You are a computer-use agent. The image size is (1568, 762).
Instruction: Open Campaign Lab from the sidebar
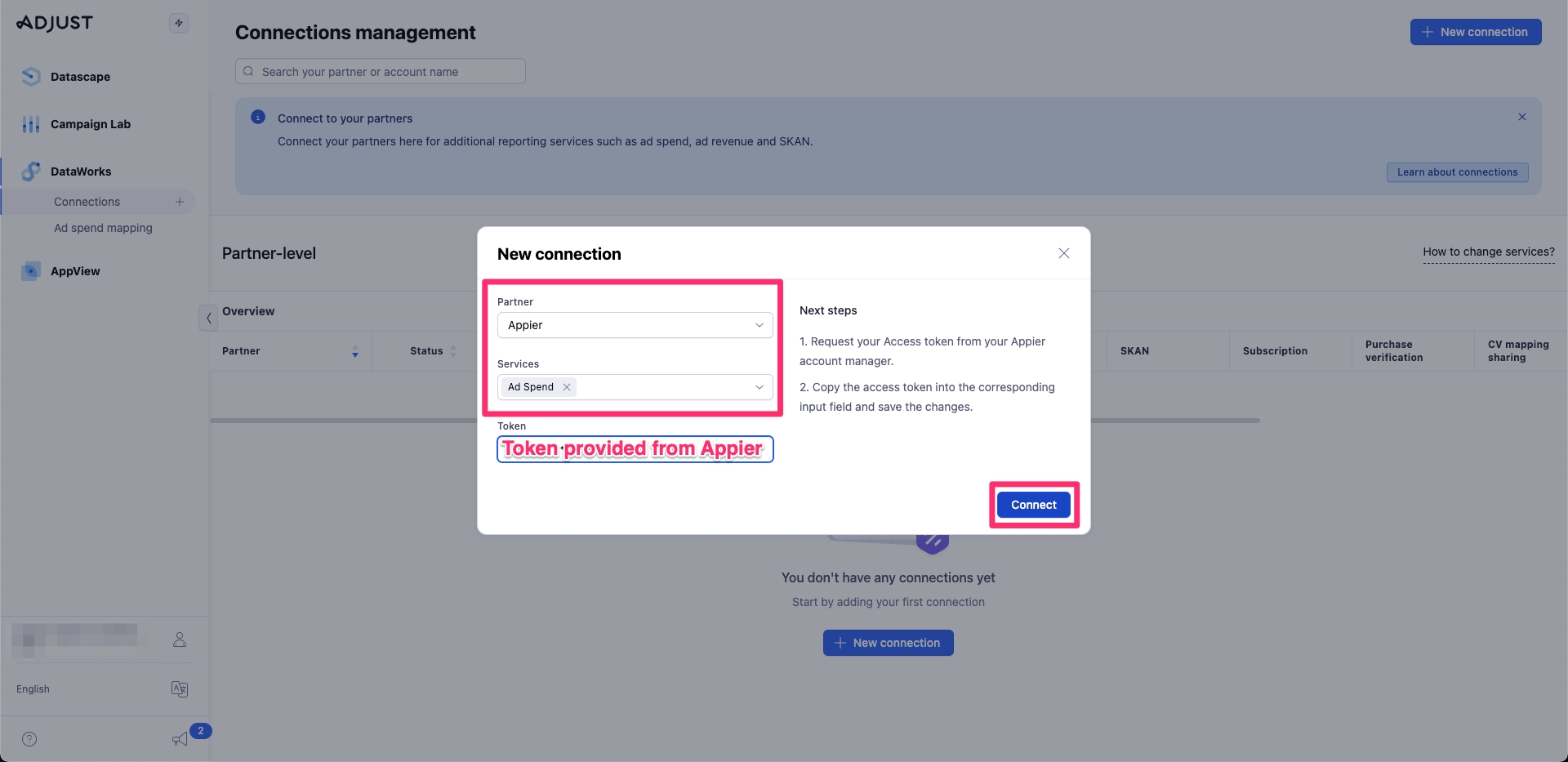pos(90,124)
